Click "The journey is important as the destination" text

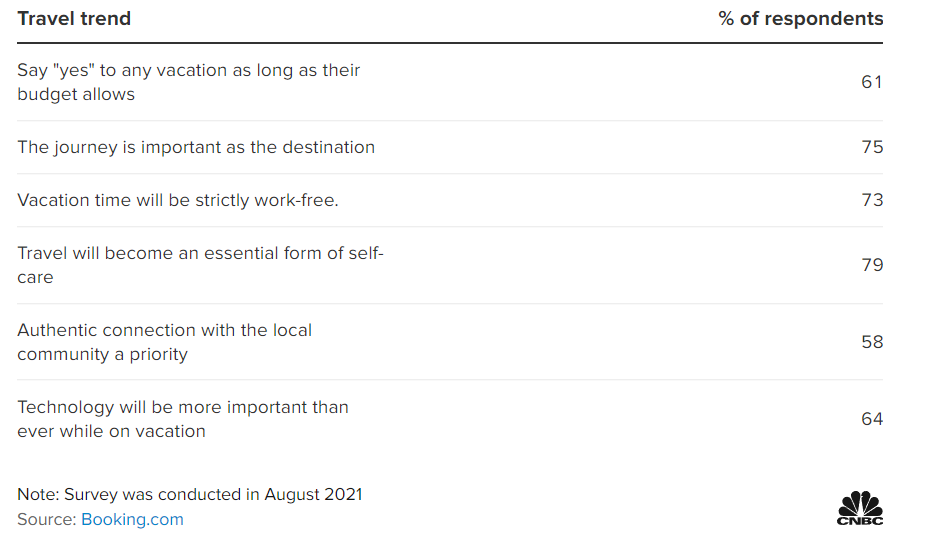tap(196, 147)
